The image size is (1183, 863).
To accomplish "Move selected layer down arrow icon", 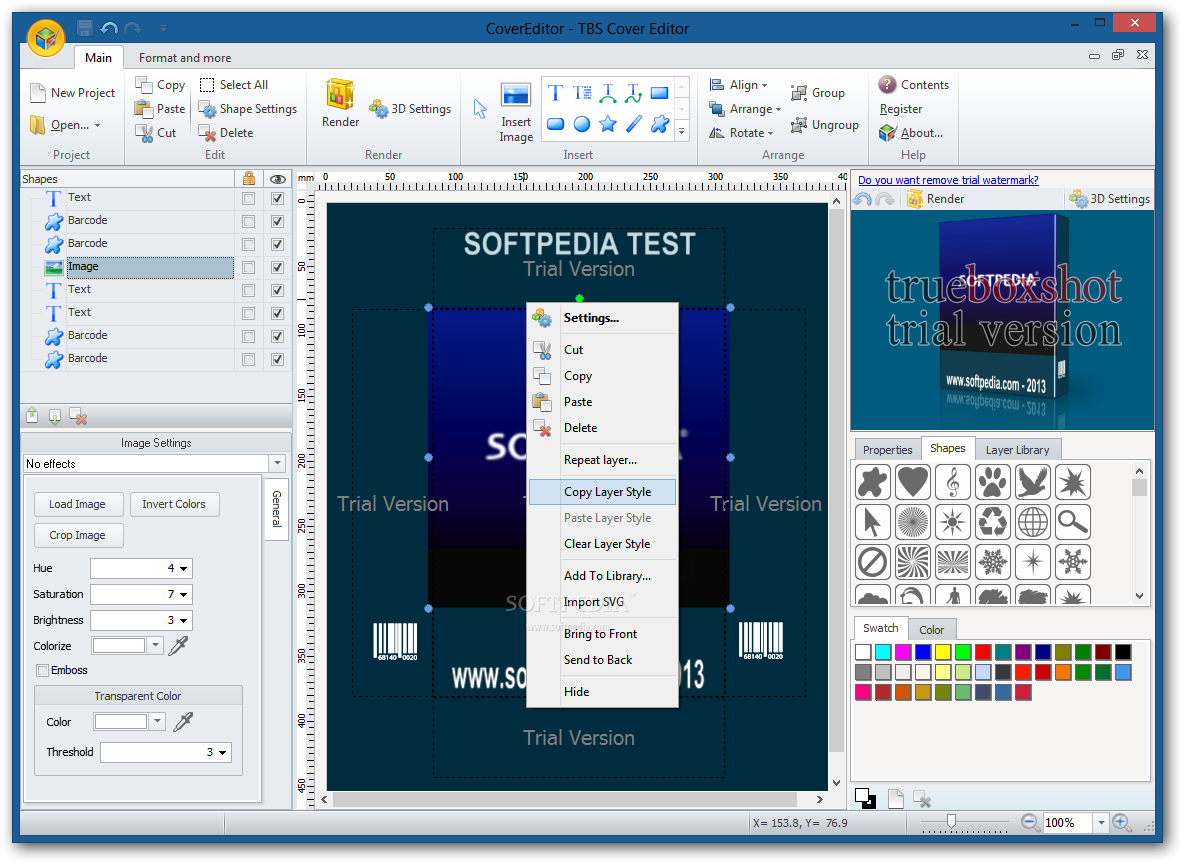I will click(x=55, y=416).
